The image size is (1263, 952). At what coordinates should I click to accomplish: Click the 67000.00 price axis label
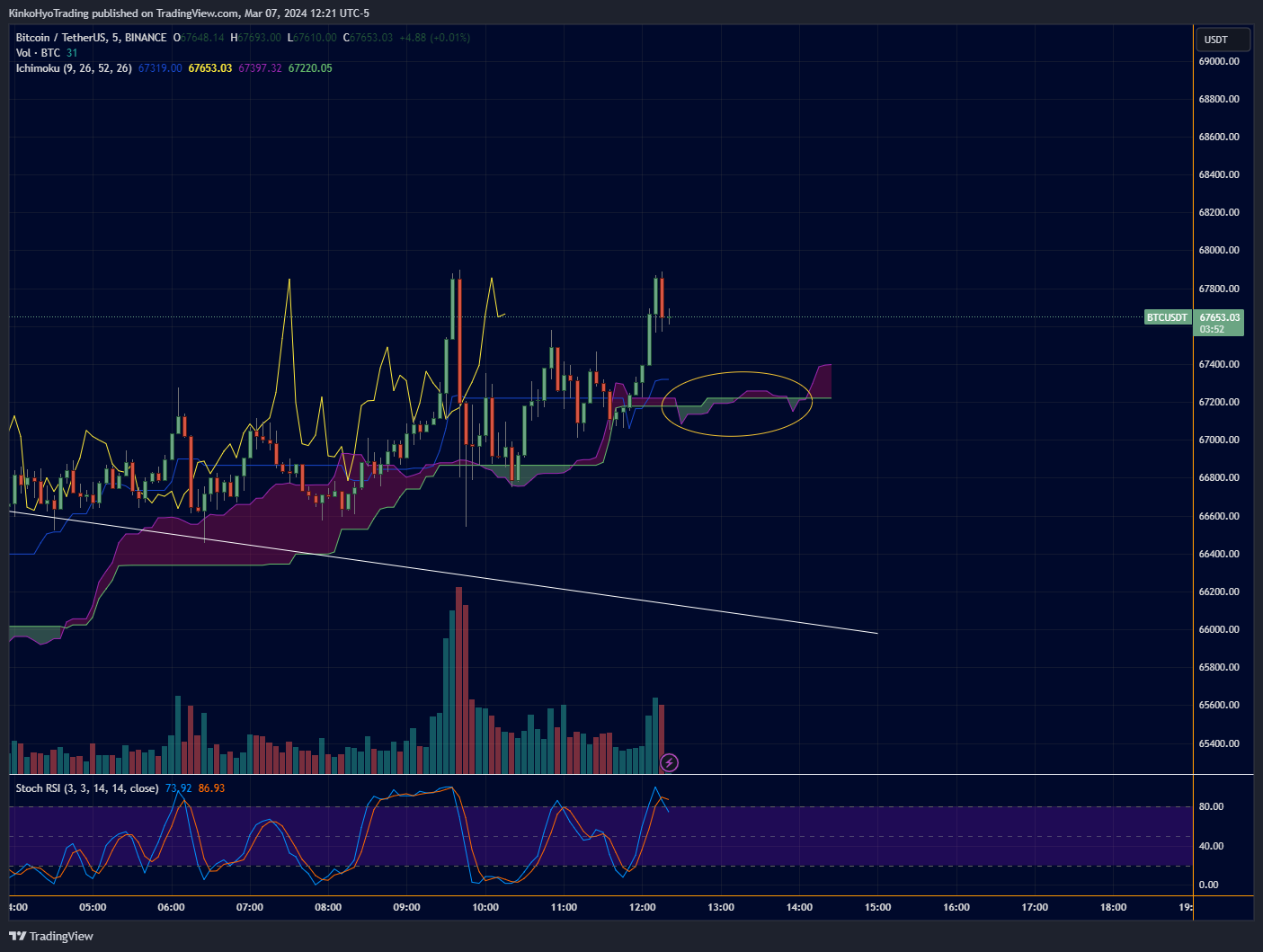click(x=1219, y=440)
